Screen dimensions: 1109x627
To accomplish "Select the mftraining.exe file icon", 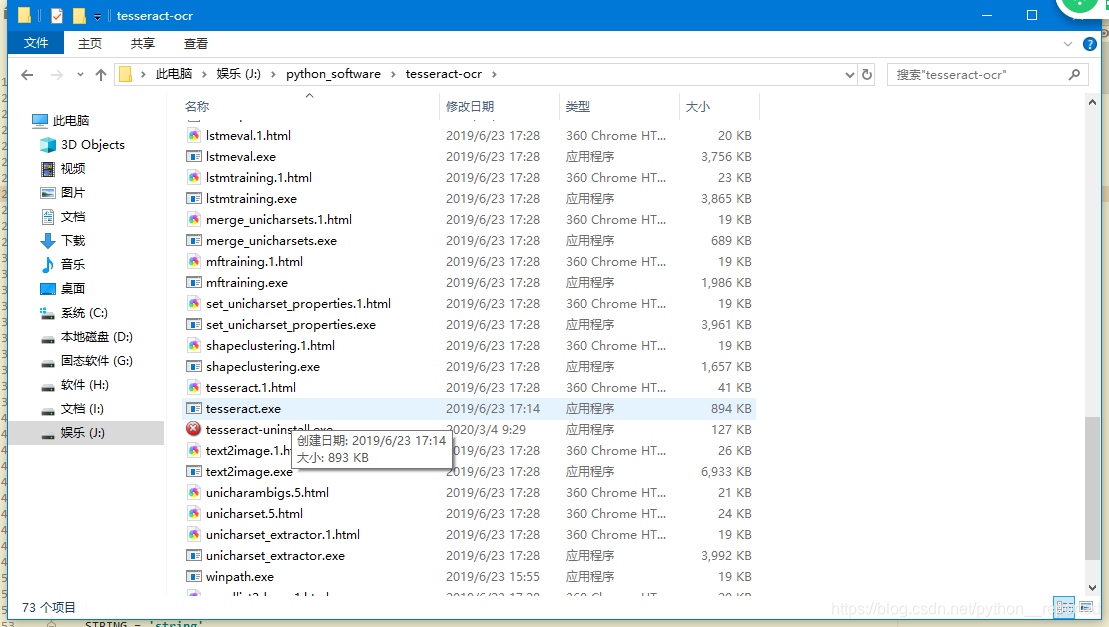I will (194, 283).
